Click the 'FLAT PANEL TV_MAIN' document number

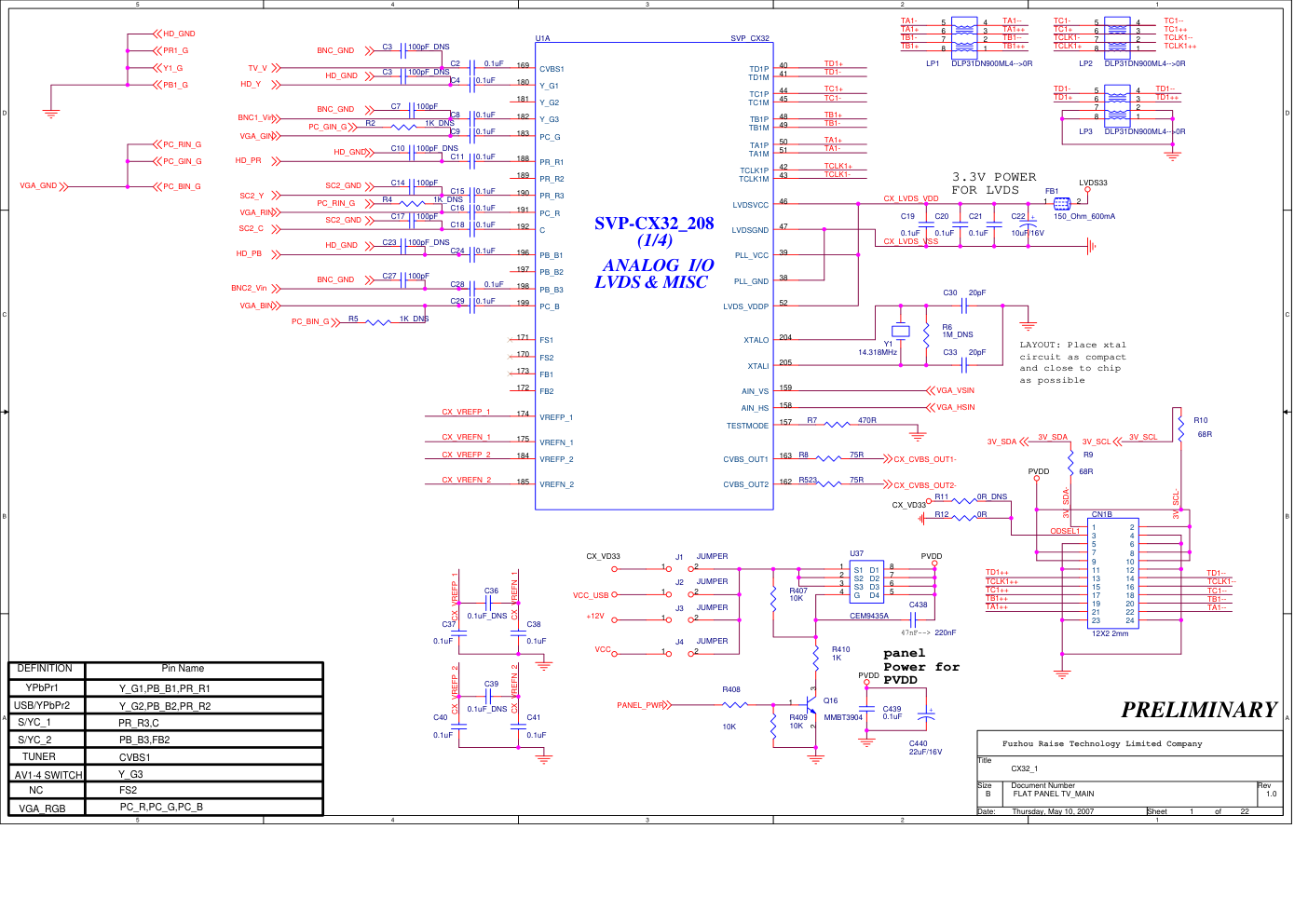[1054, 794]
